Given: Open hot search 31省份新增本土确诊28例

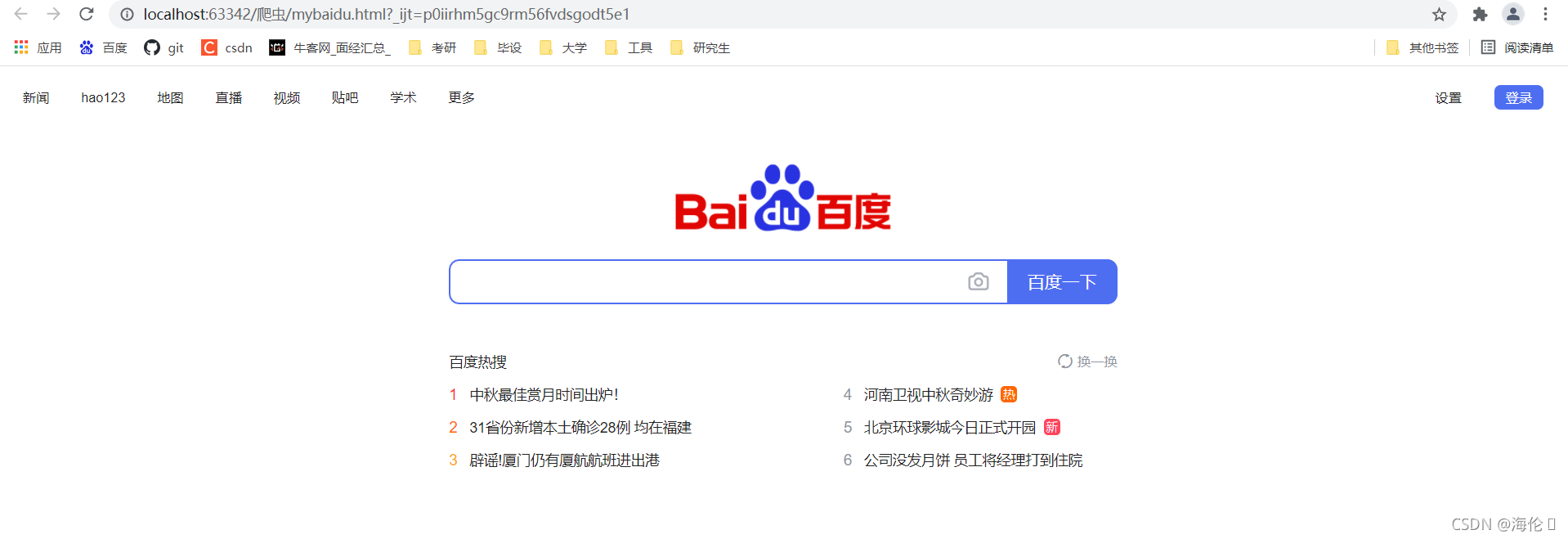Looking at the screenshot, I should (x=580, y=427).
